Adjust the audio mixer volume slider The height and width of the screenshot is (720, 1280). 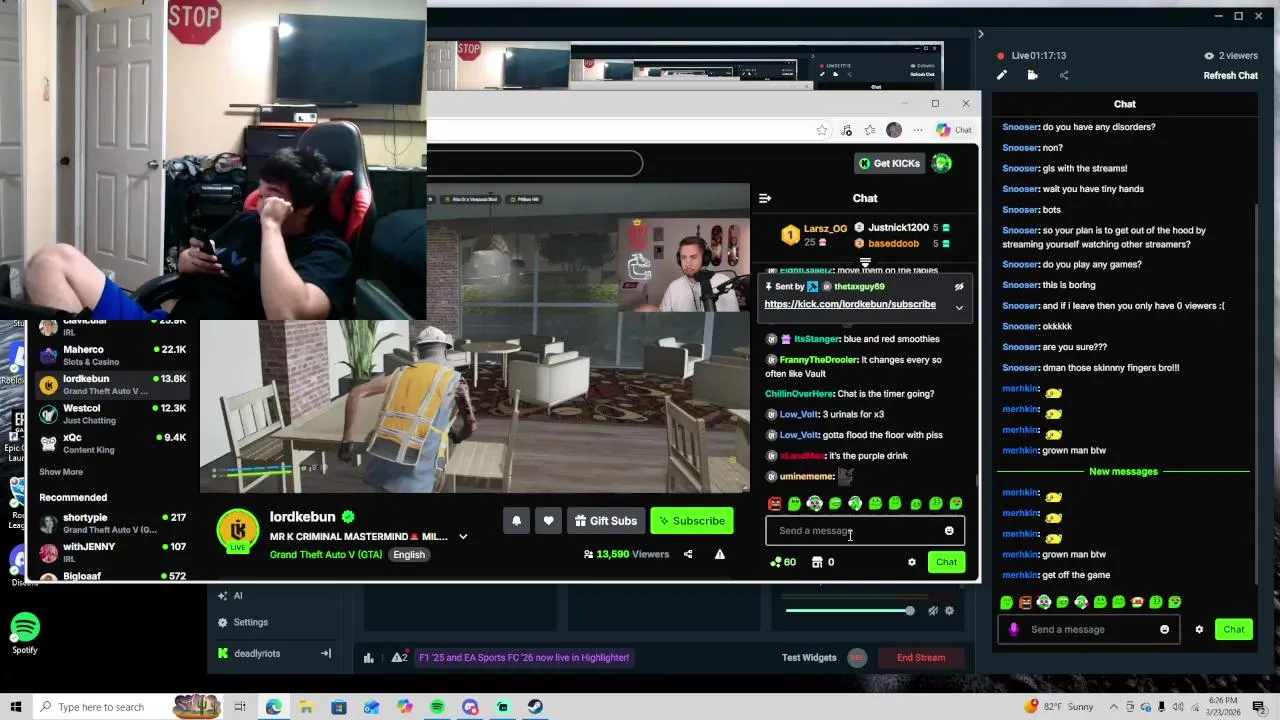(x=848, y=610)
